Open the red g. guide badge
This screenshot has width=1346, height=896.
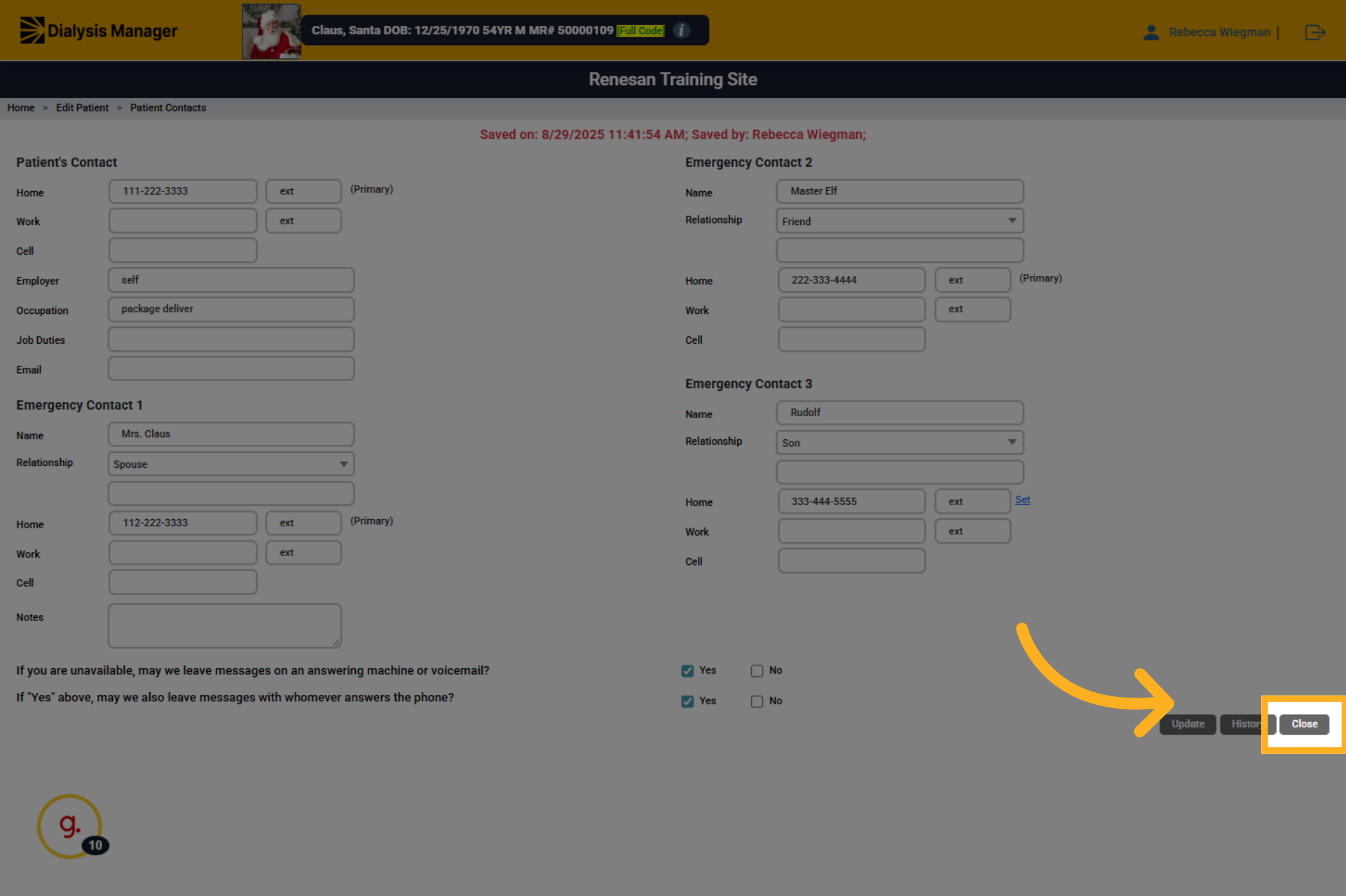[x=70, y=826]
